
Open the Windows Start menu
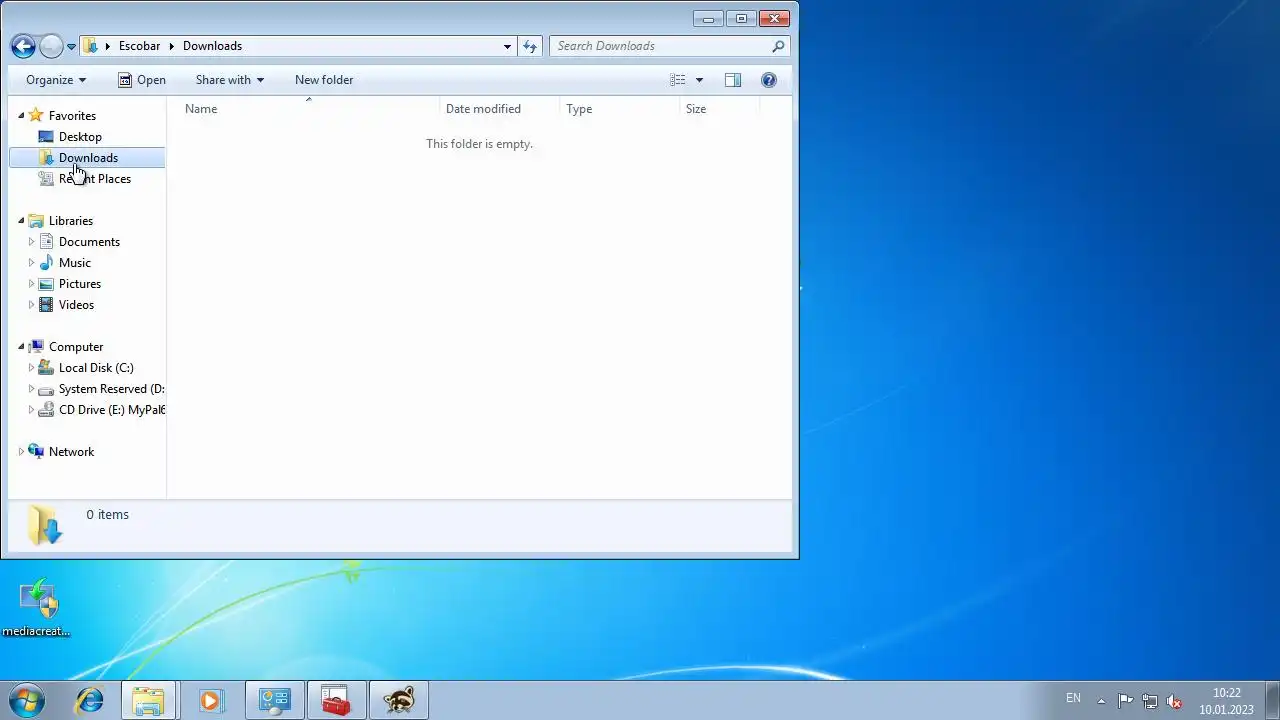pyautogui.click(x=26, y=700)
